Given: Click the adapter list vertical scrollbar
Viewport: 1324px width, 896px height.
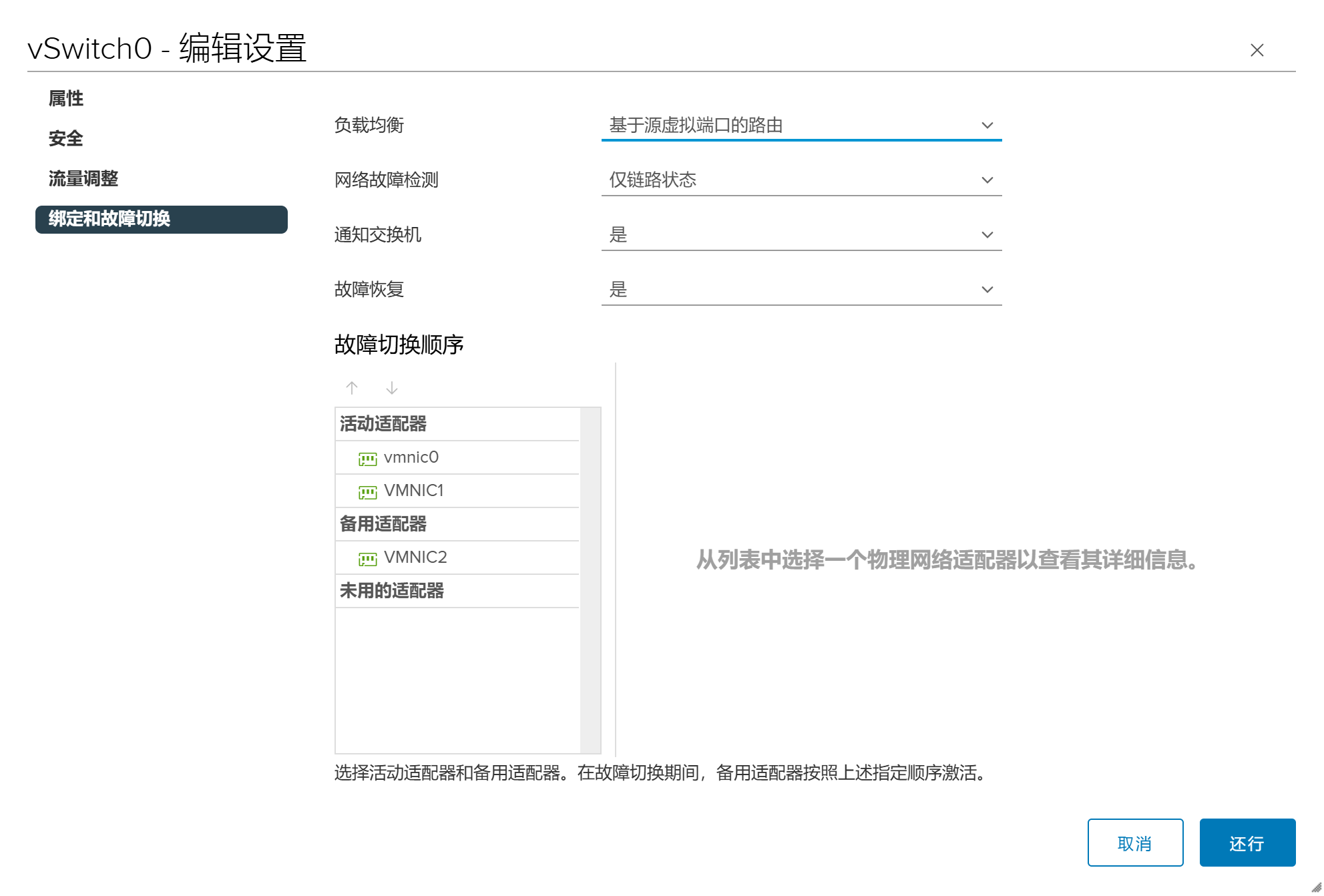Looking at the screenshot, I should coord(590,580).
